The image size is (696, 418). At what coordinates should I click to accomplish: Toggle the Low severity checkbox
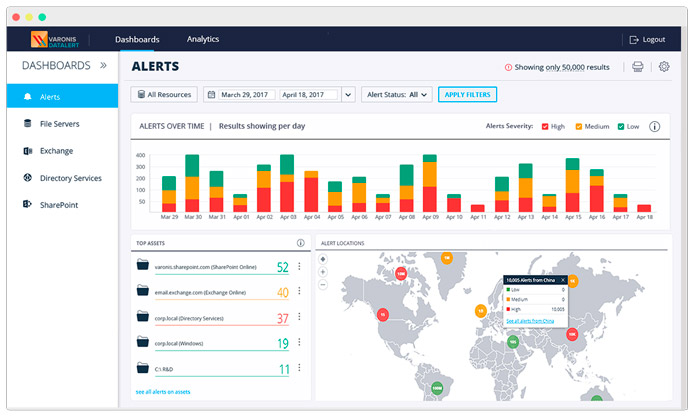click(x=621, y=126)
